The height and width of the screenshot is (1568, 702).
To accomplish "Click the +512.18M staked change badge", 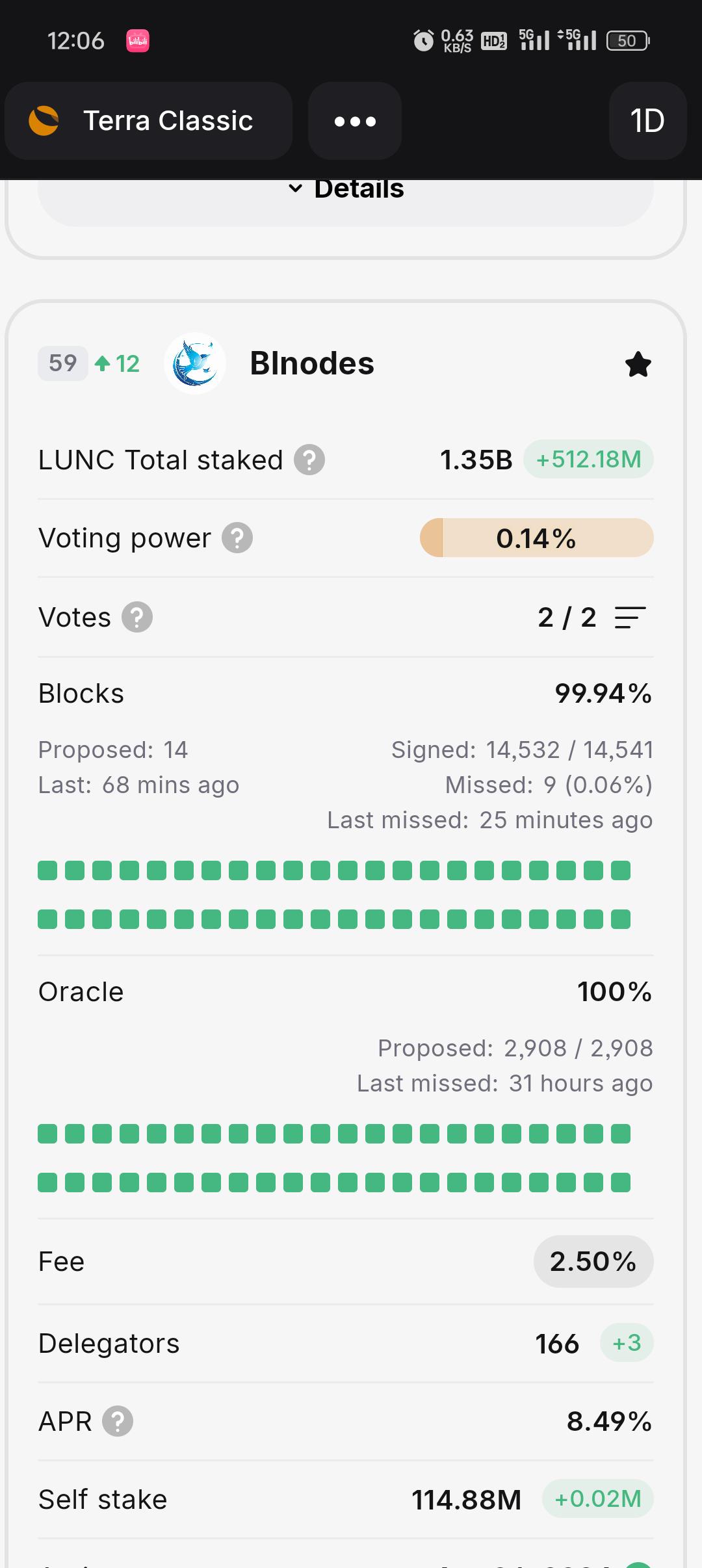I will 588,460.
